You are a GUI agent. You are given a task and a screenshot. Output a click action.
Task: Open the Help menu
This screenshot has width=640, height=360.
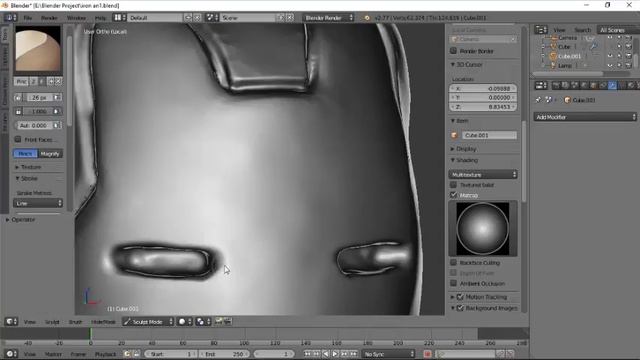[100, 18]
